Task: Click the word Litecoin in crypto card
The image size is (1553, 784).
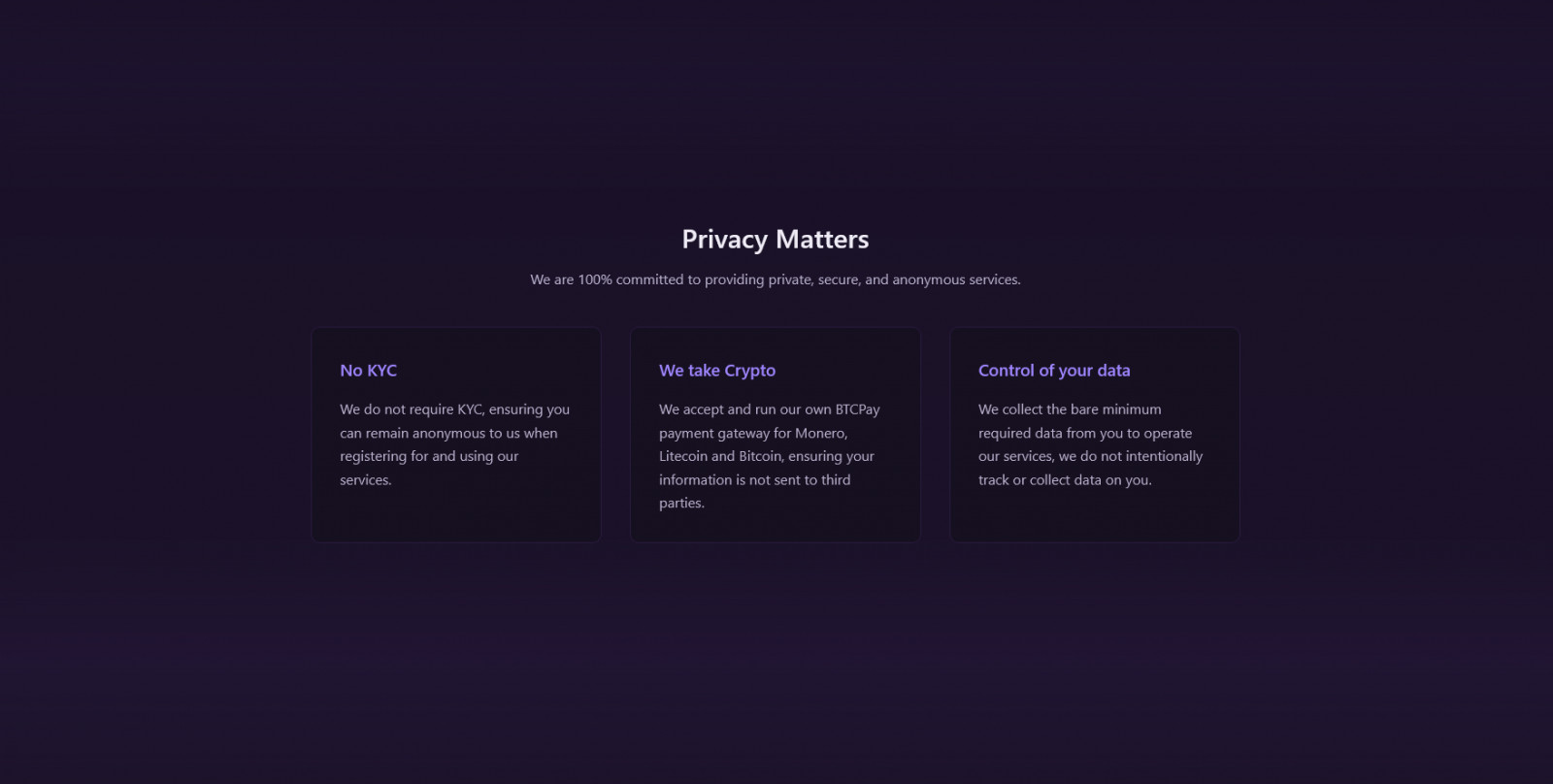Action: pyautogui.click(x=683, y=456)
